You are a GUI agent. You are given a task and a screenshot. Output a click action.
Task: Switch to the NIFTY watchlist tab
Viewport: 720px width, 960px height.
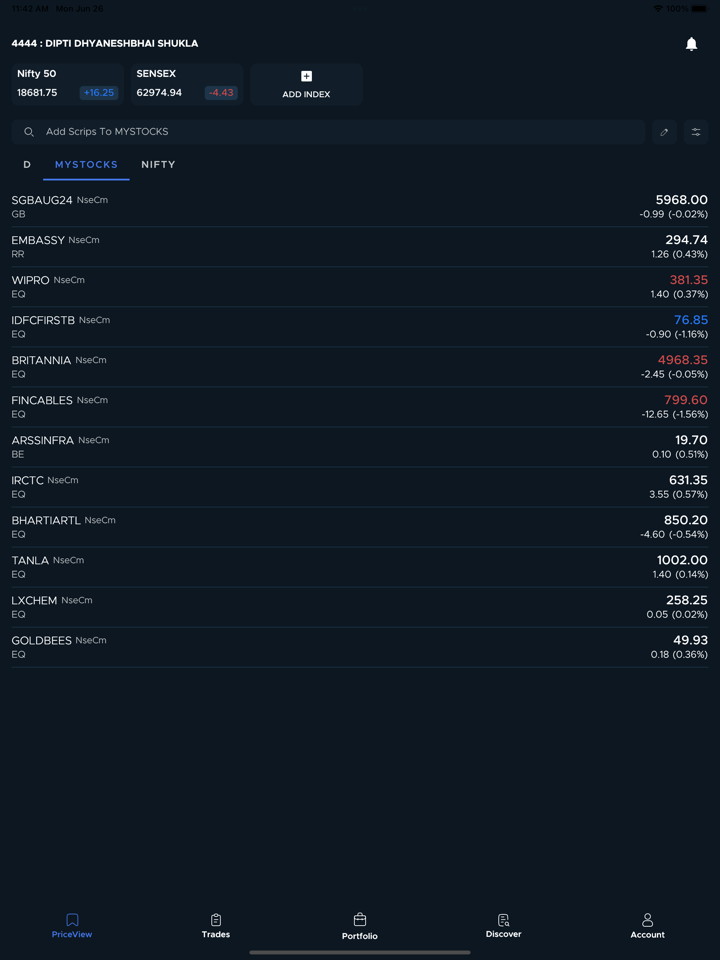pyautogui.click(x=158, y=165)
